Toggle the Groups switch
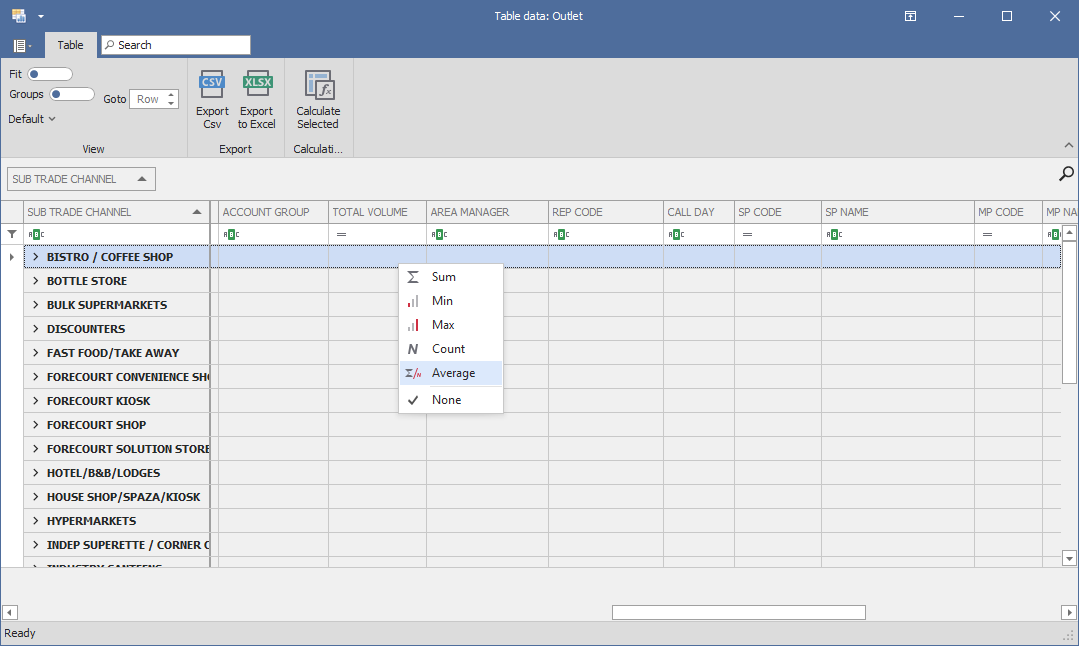Viewport: 1079px width, 646px height. coord(72,94)
